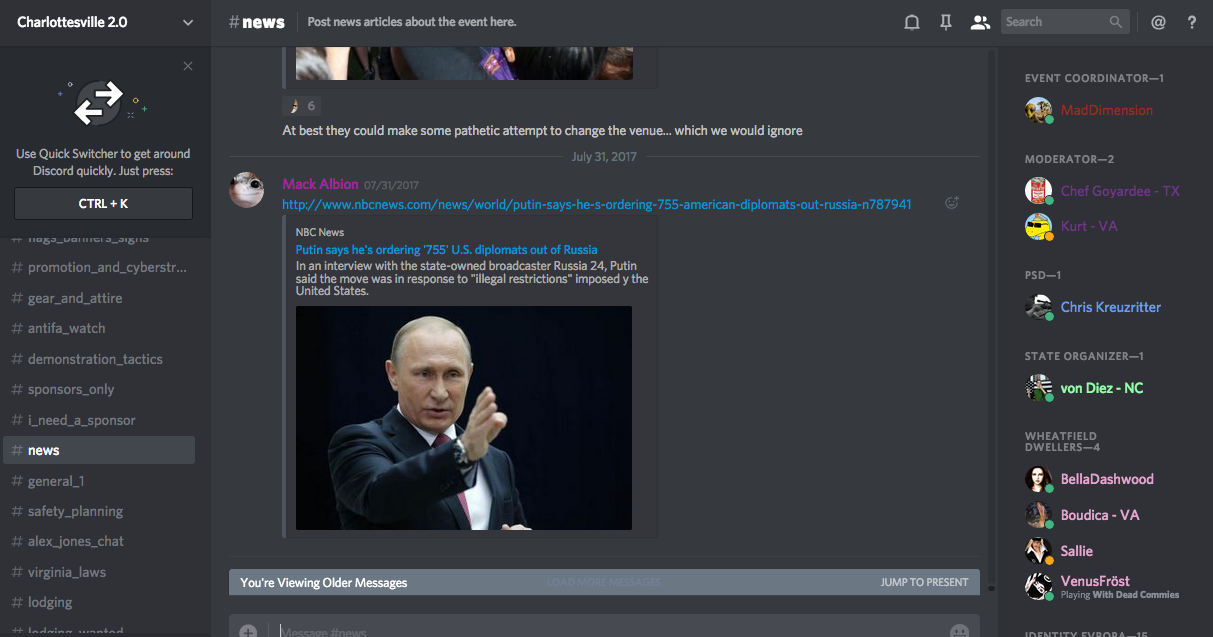This screenshot has width=1213, height=637.
Task: Click the Search input field
Action: pyautogui.click(x=1055, y=22)
